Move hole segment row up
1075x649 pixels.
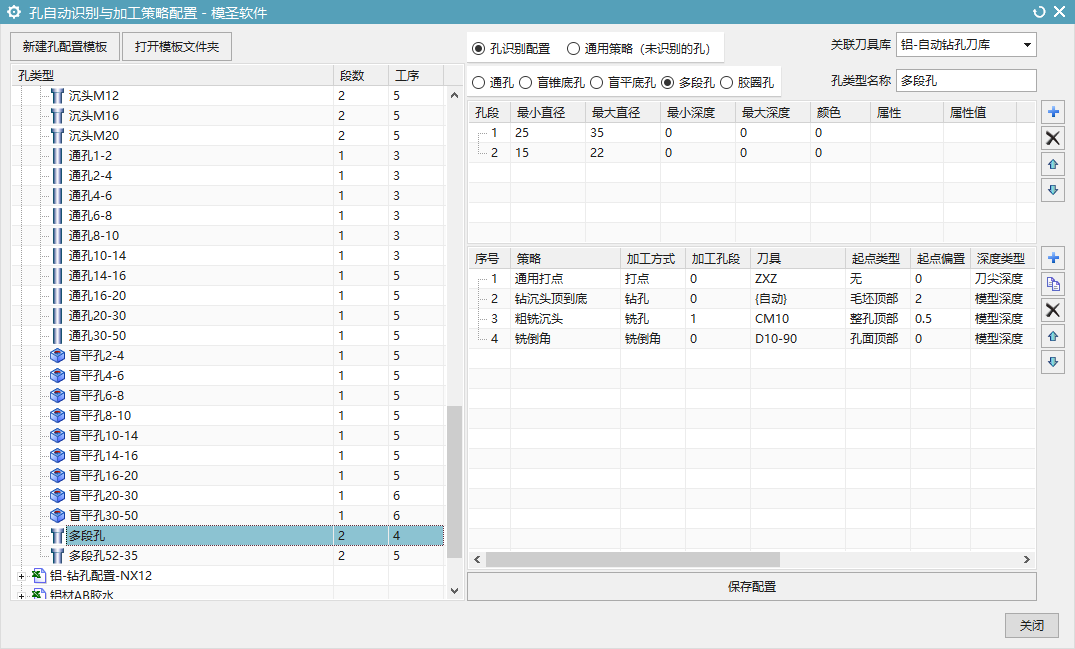[x=1053, y=164]
